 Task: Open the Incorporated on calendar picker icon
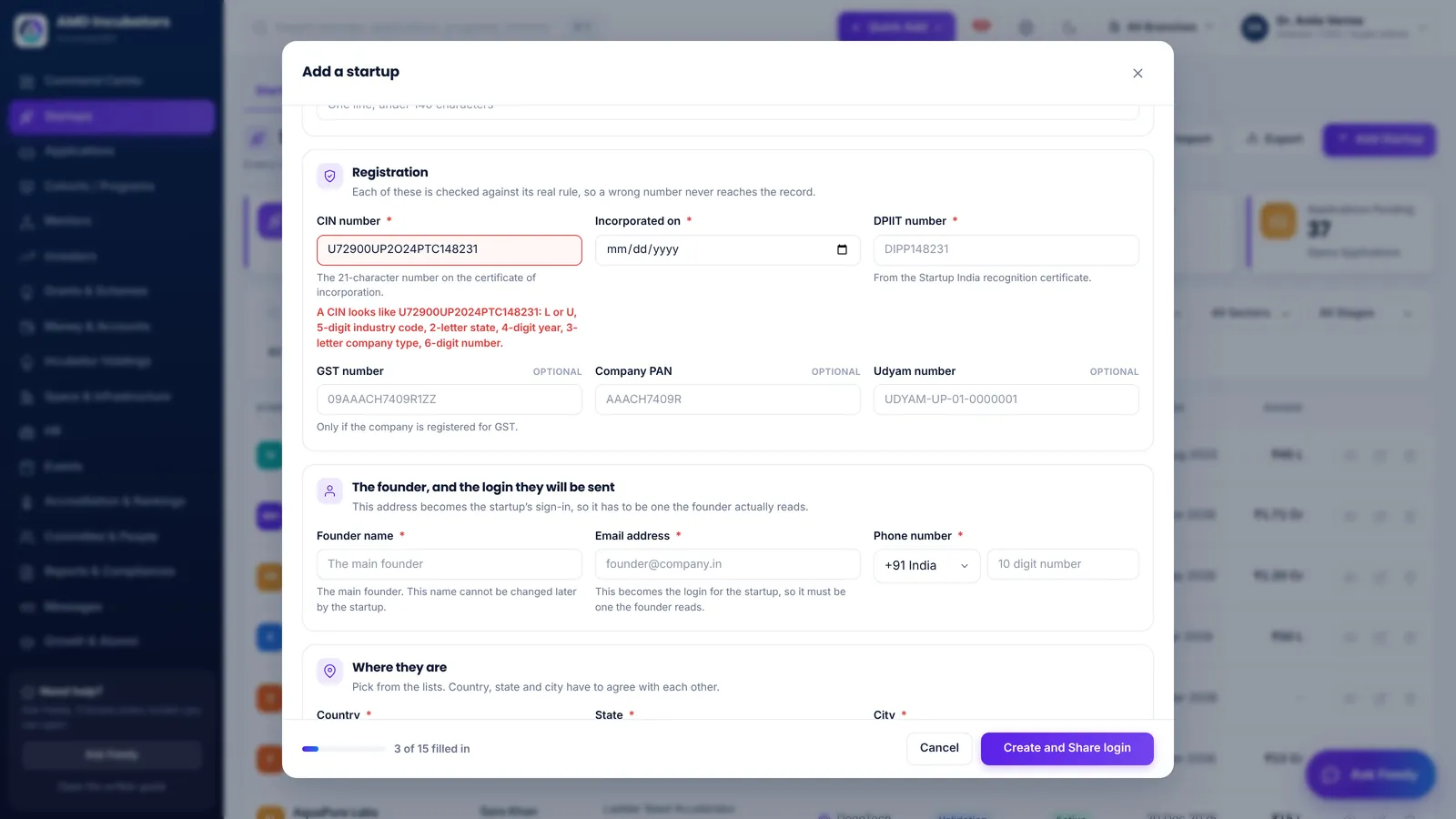[x=842, y=249]
